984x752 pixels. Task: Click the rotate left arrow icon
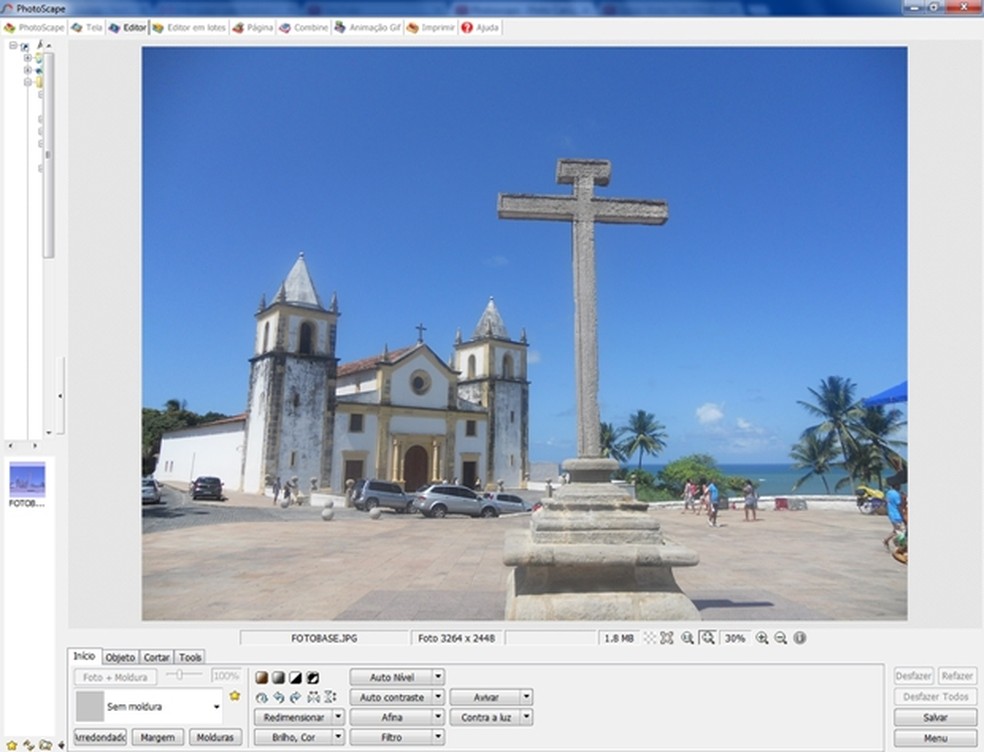278,697
